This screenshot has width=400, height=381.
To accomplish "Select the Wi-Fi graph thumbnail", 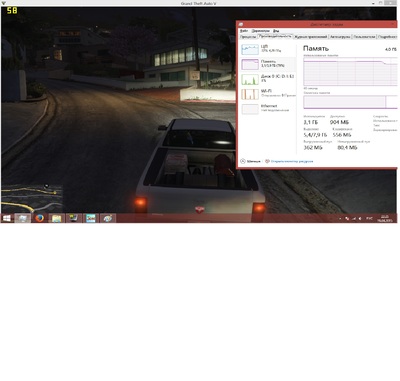I will pyautogui.click(x=250, y=94).
